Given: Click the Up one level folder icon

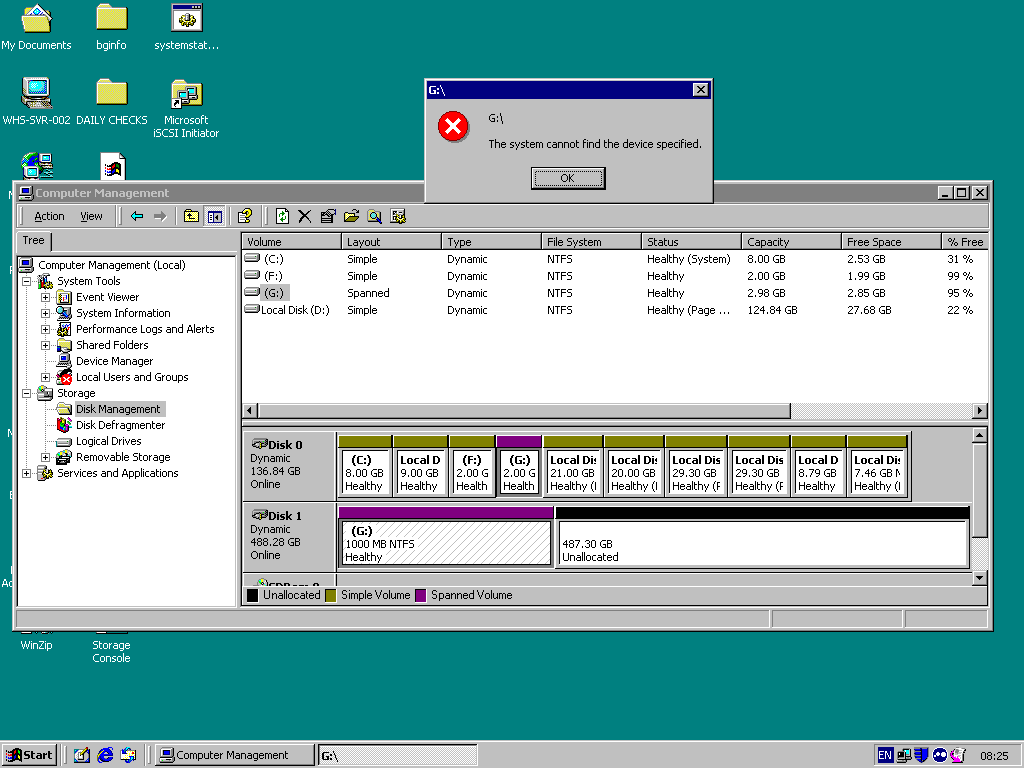Looking at the screenshot, I should coord(191,216).
